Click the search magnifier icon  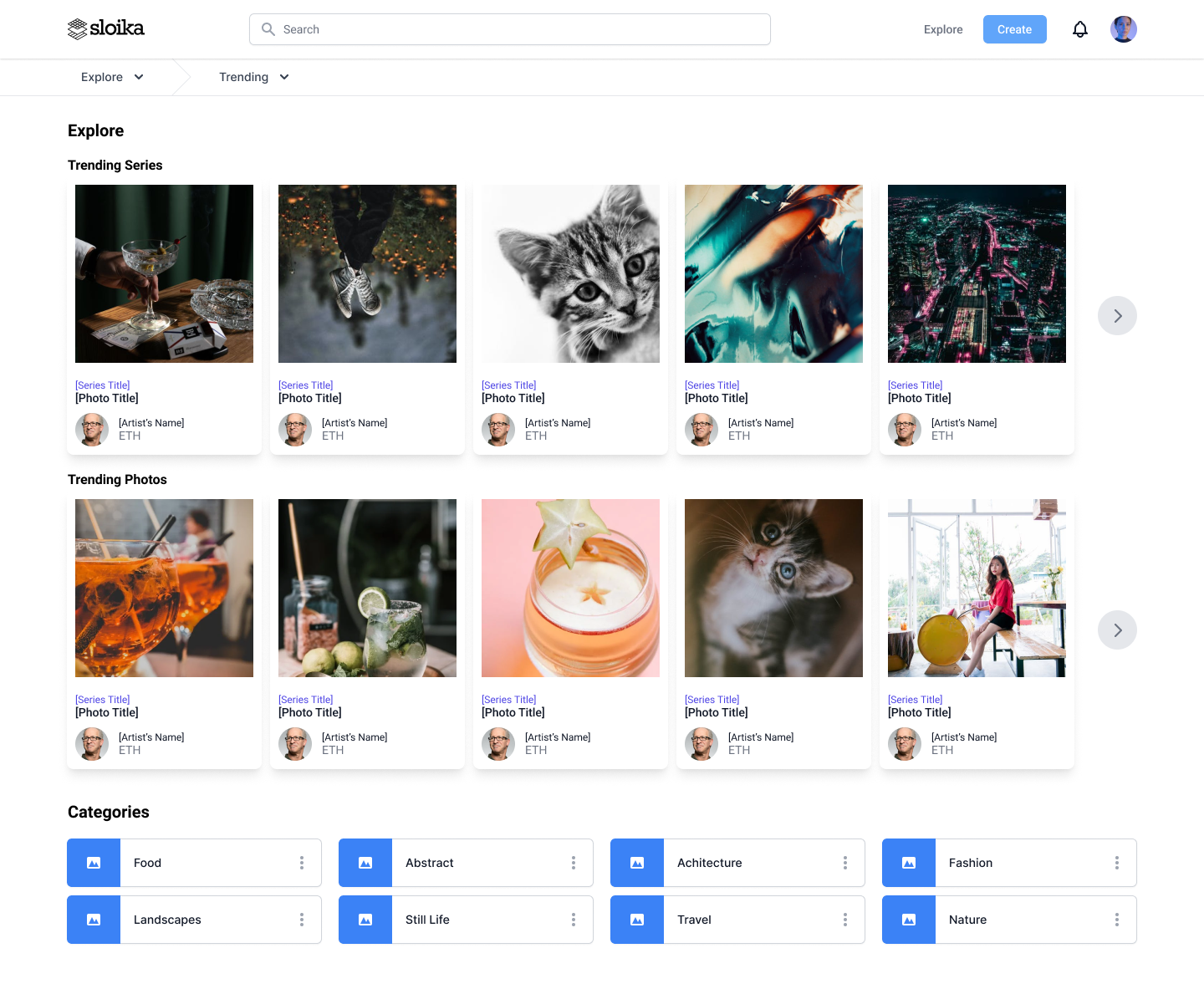click(x=268, y=29)
